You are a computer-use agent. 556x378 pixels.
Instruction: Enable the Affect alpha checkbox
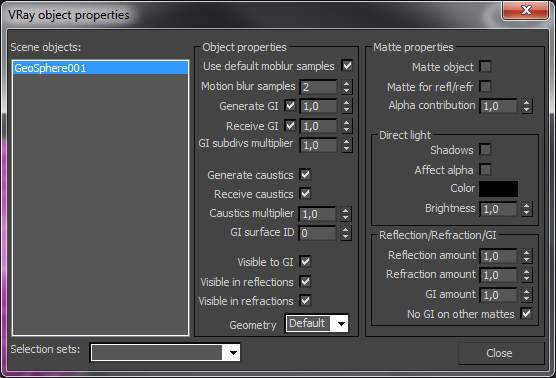pos(485,169)
